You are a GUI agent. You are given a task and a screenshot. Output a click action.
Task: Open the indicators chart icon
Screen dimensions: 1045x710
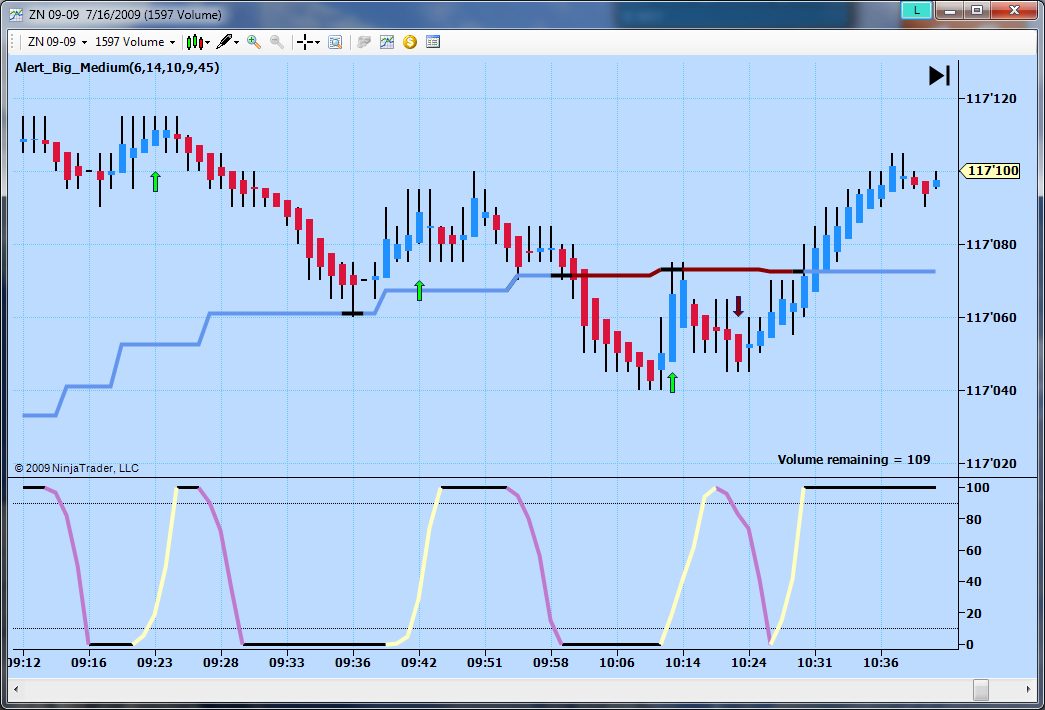coord(387,42)
